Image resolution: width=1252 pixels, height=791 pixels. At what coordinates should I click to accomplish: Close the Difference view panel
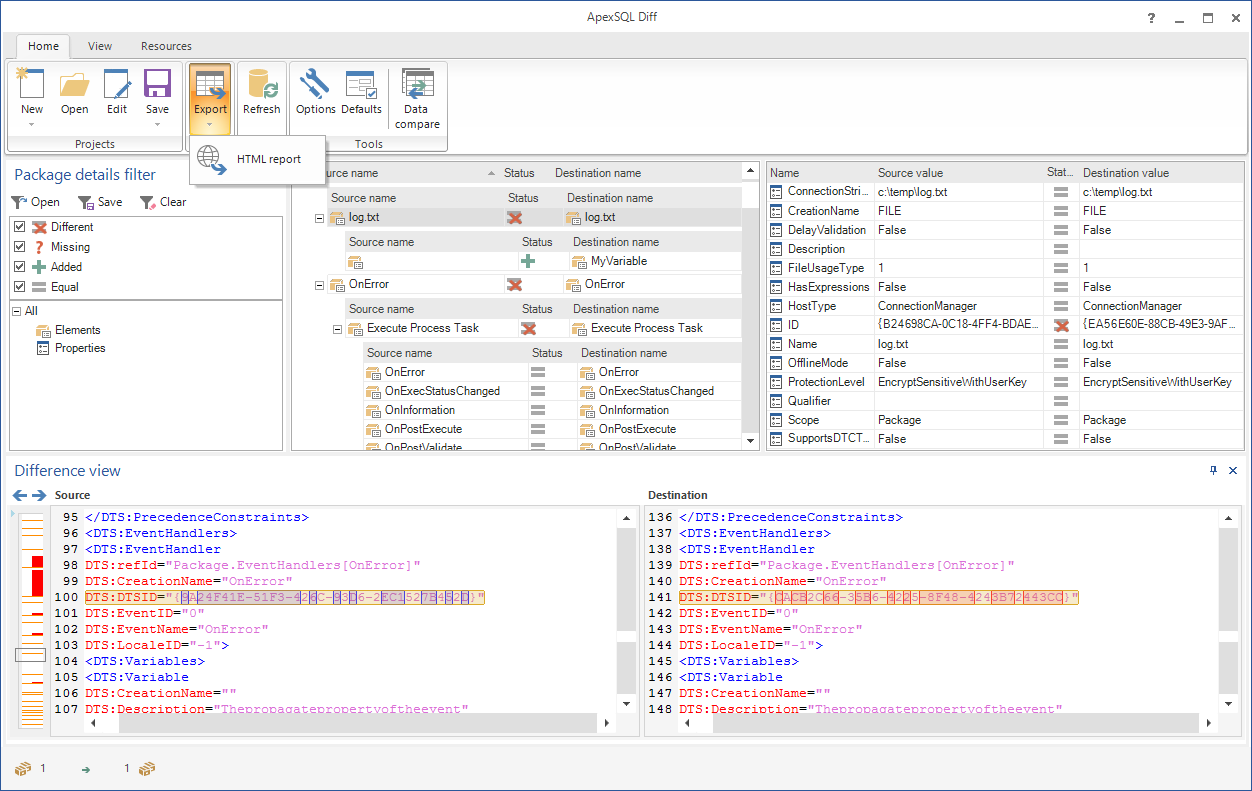click(1235, 471)
